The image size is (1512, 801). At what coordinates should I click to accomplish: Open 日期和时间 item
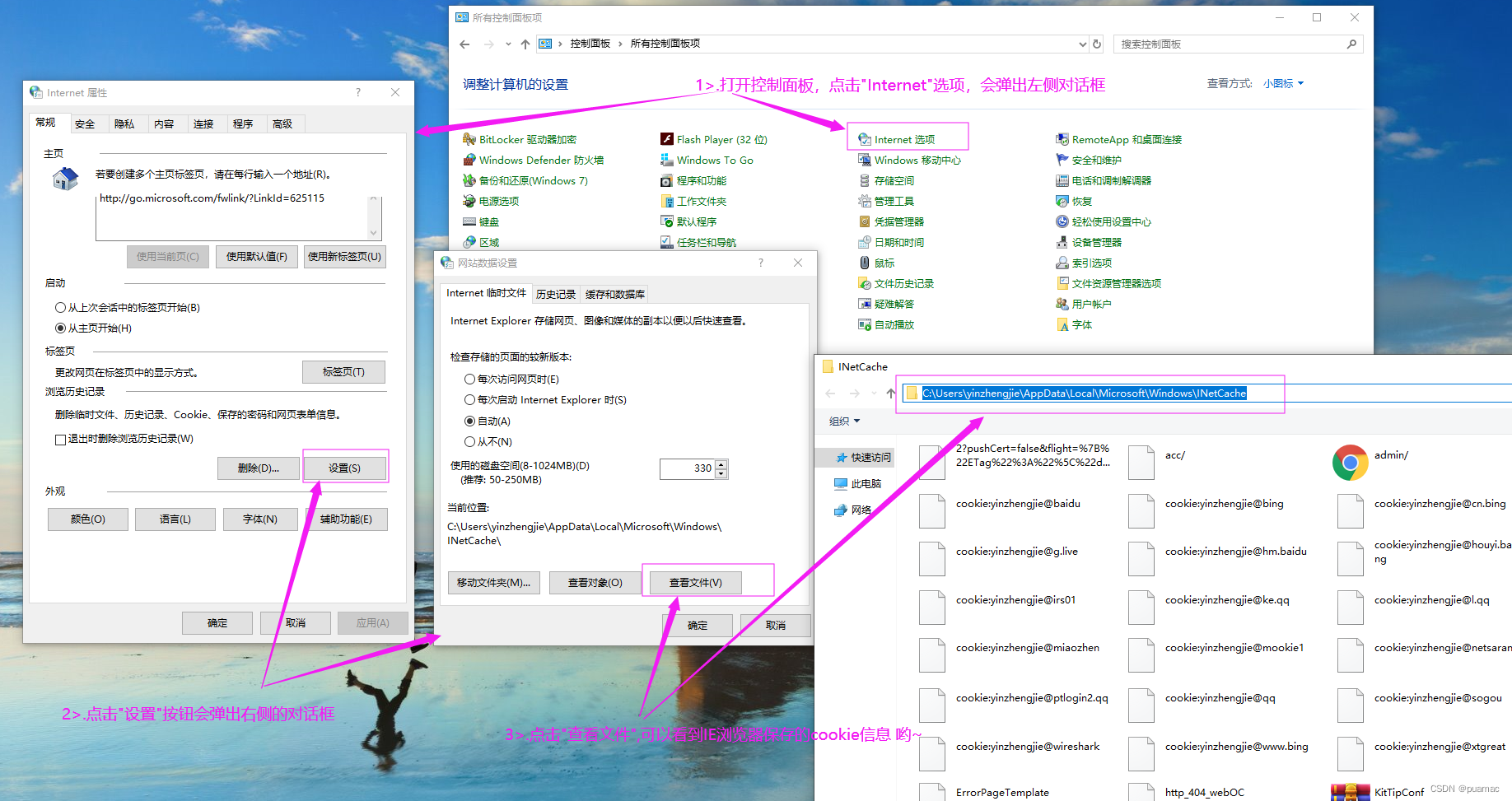coord(891,243)
